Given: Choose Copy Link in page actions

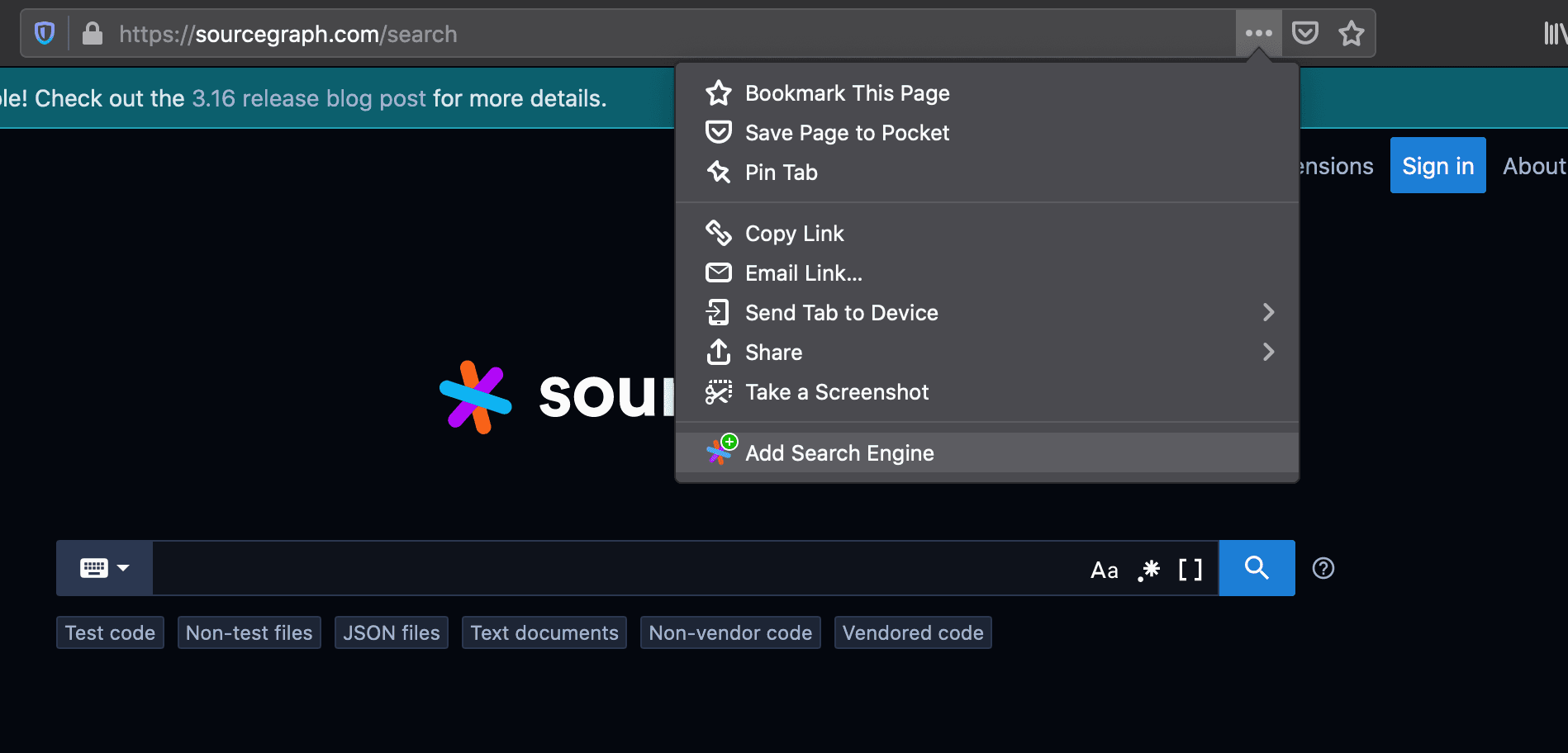Looking at the screenshot, I should tap(987, 234).
